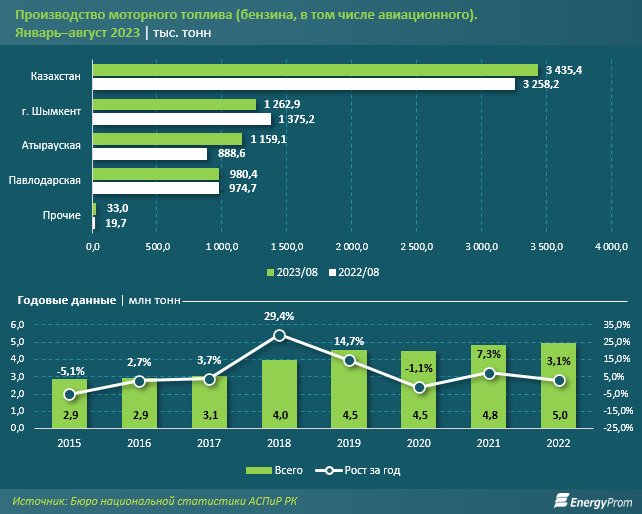Select the Атырауская green bar 1 159,1
This screenshot has height=514, width=642.
pos(167,139)
